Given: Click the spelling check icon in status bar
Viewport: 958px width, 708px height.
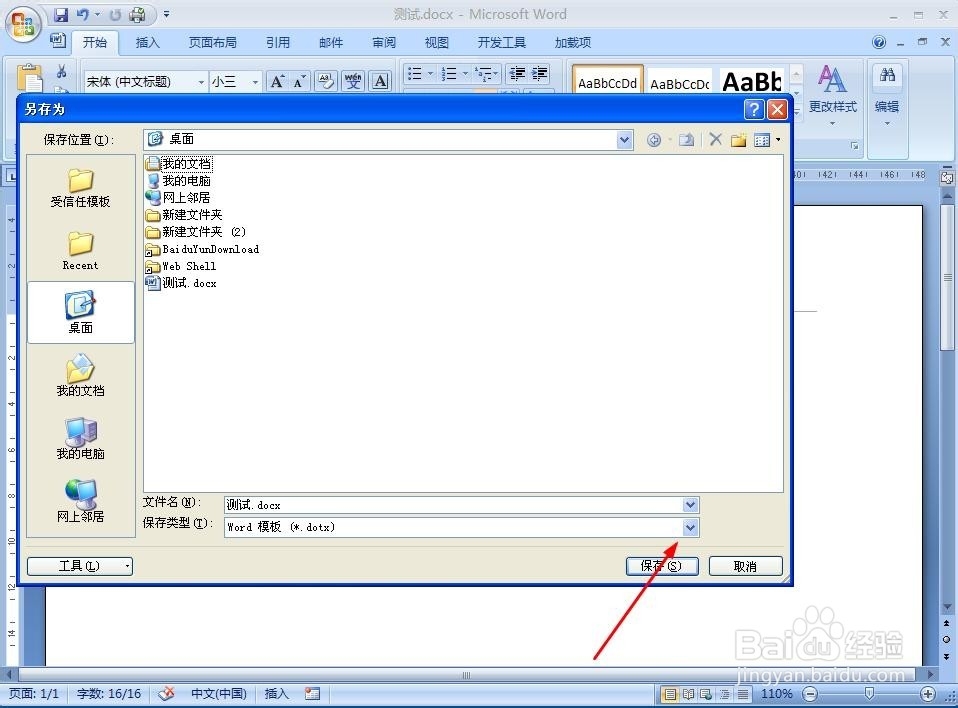Looking at the screenshot, I should 166,693.
